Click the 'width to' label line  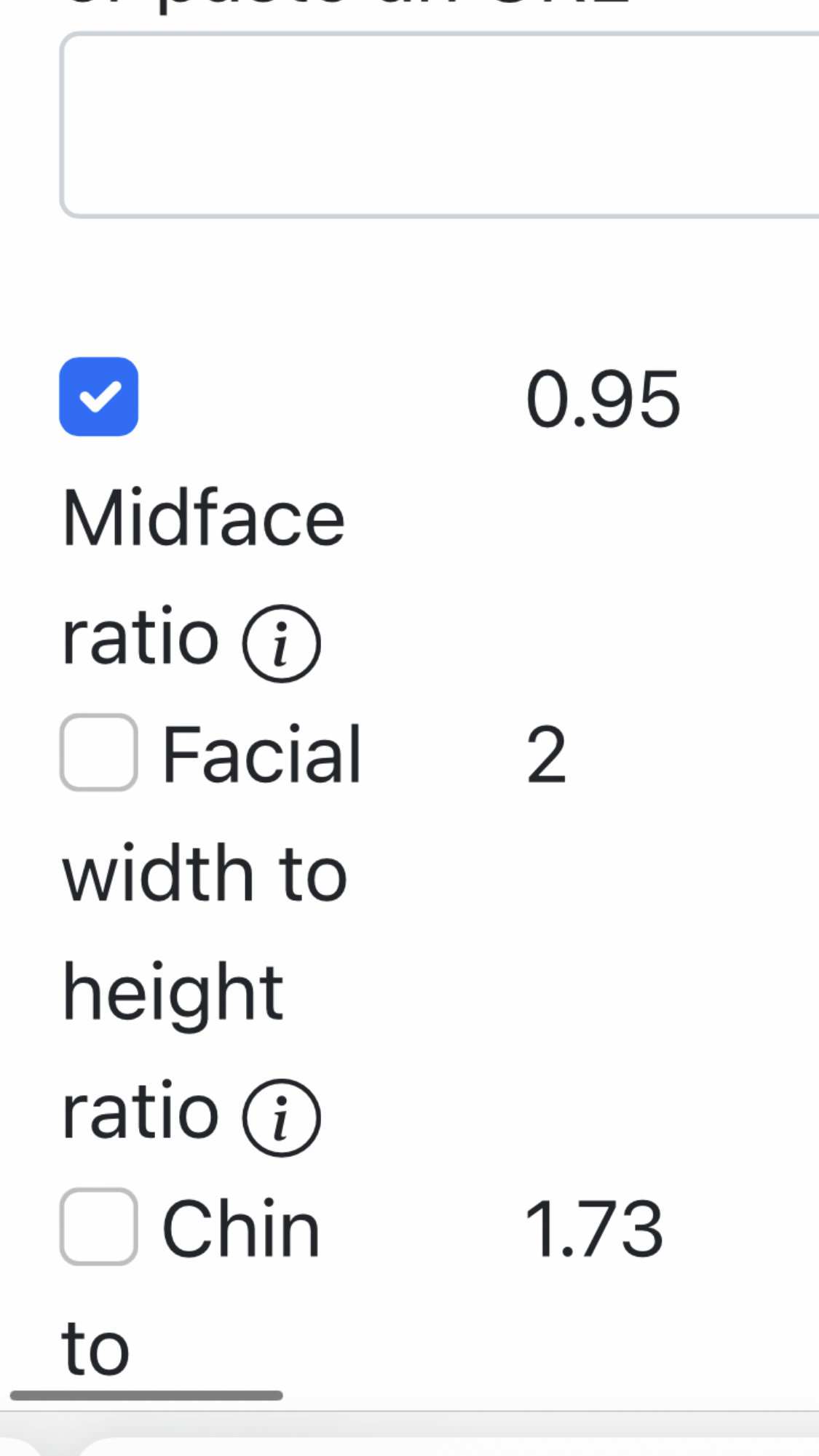(x=205, y=873)
